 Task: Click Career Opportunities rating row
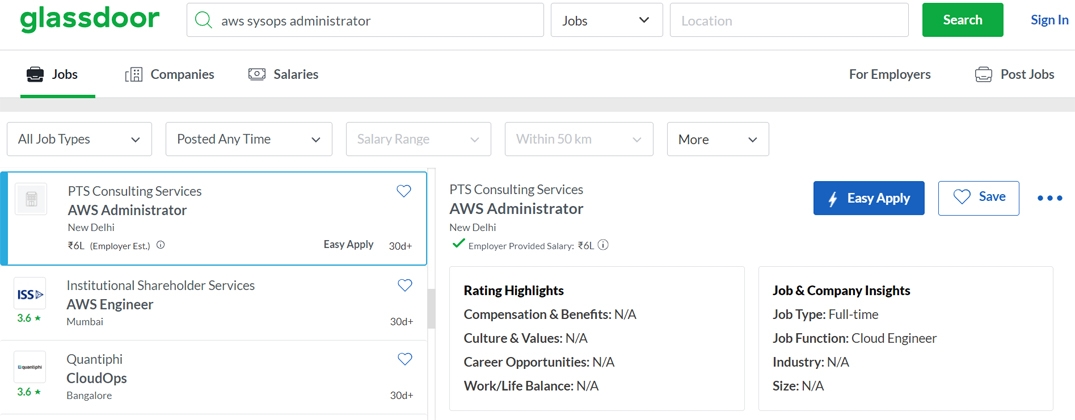pyautogui.click(x=539, y=362)
